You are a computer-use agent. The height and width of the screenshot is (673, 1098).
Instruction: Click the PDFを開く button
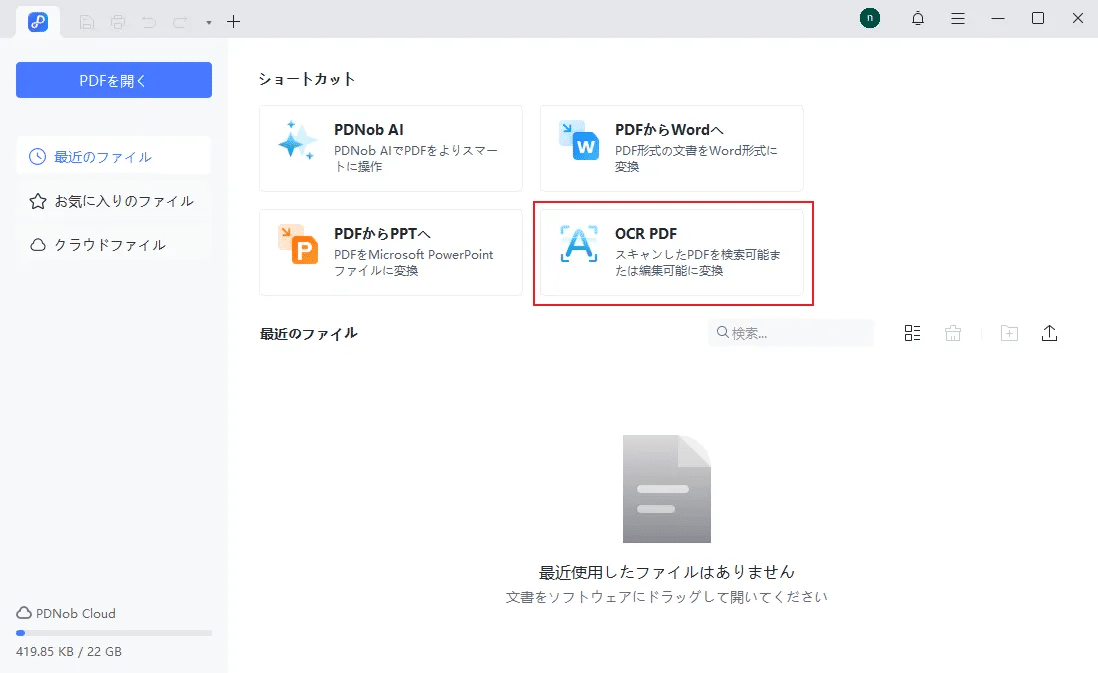coord(113,80)
